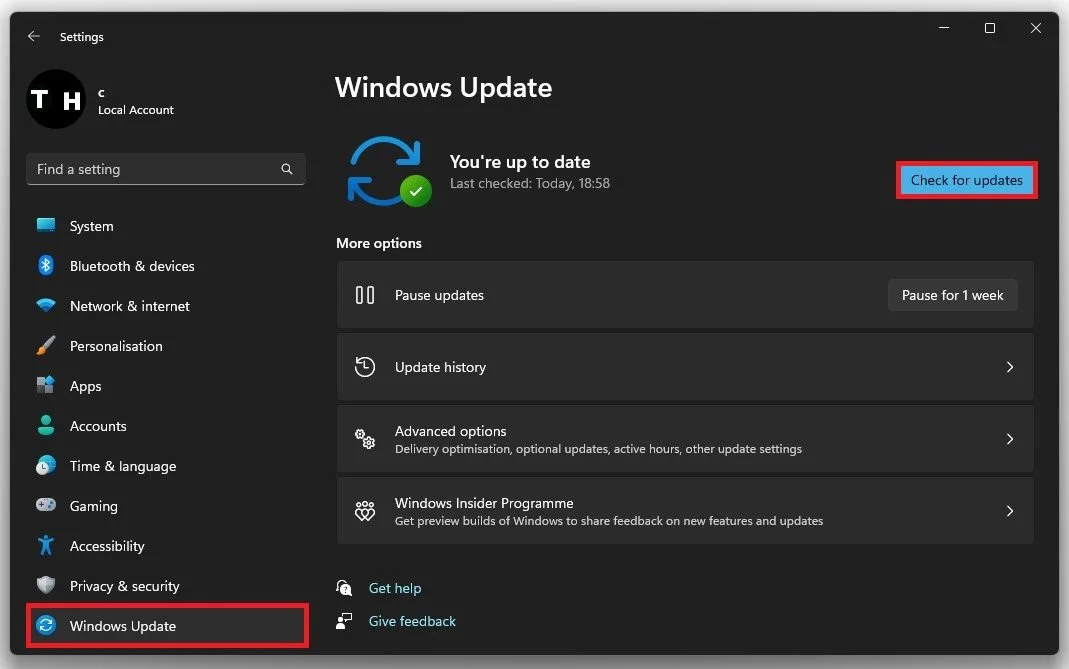Viewport: 1069px width, 669px height.
Task: Open Time & language settings
Action: pyautogui.click(x=166, y=466)
